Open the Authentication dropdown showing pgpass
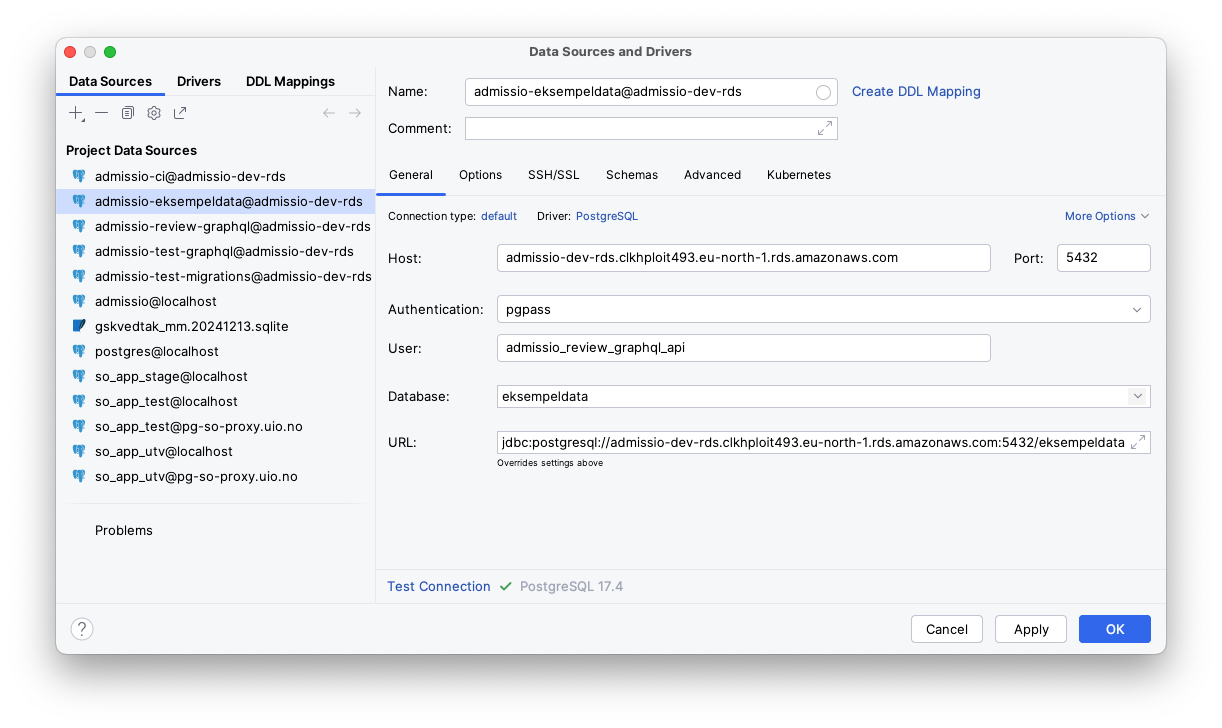The height and width of the screenshot is (728, 1222). [1137, 309]
